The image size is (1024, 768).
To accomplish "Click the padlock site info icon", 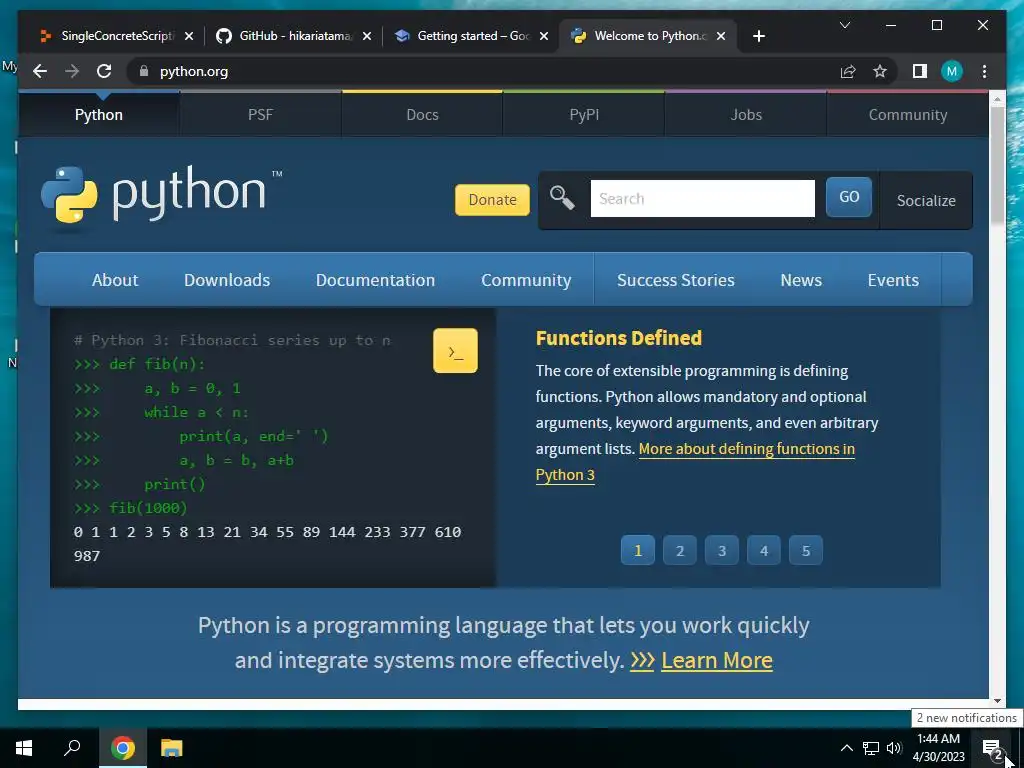I will (144, 71).
